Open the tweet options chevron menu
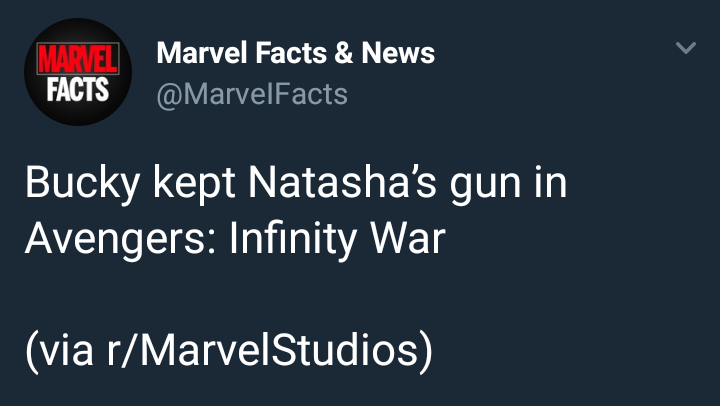Viewport: 720px width, 406px height. 685,48
